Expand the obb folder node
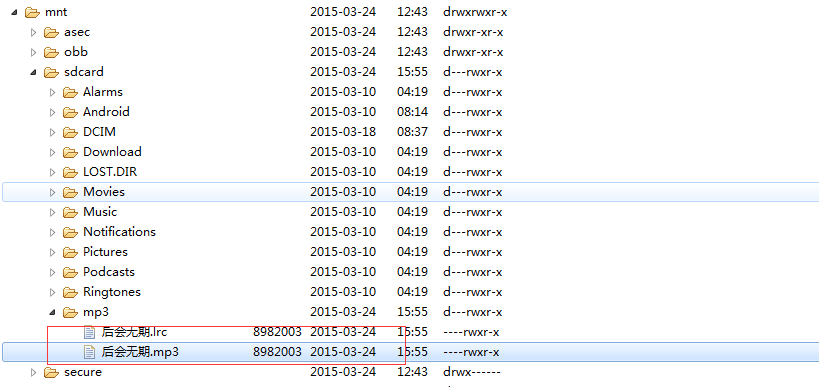Image resolution: width=819 pixels, height=387 pixels. pyautogui.click(x=33, y=52)
